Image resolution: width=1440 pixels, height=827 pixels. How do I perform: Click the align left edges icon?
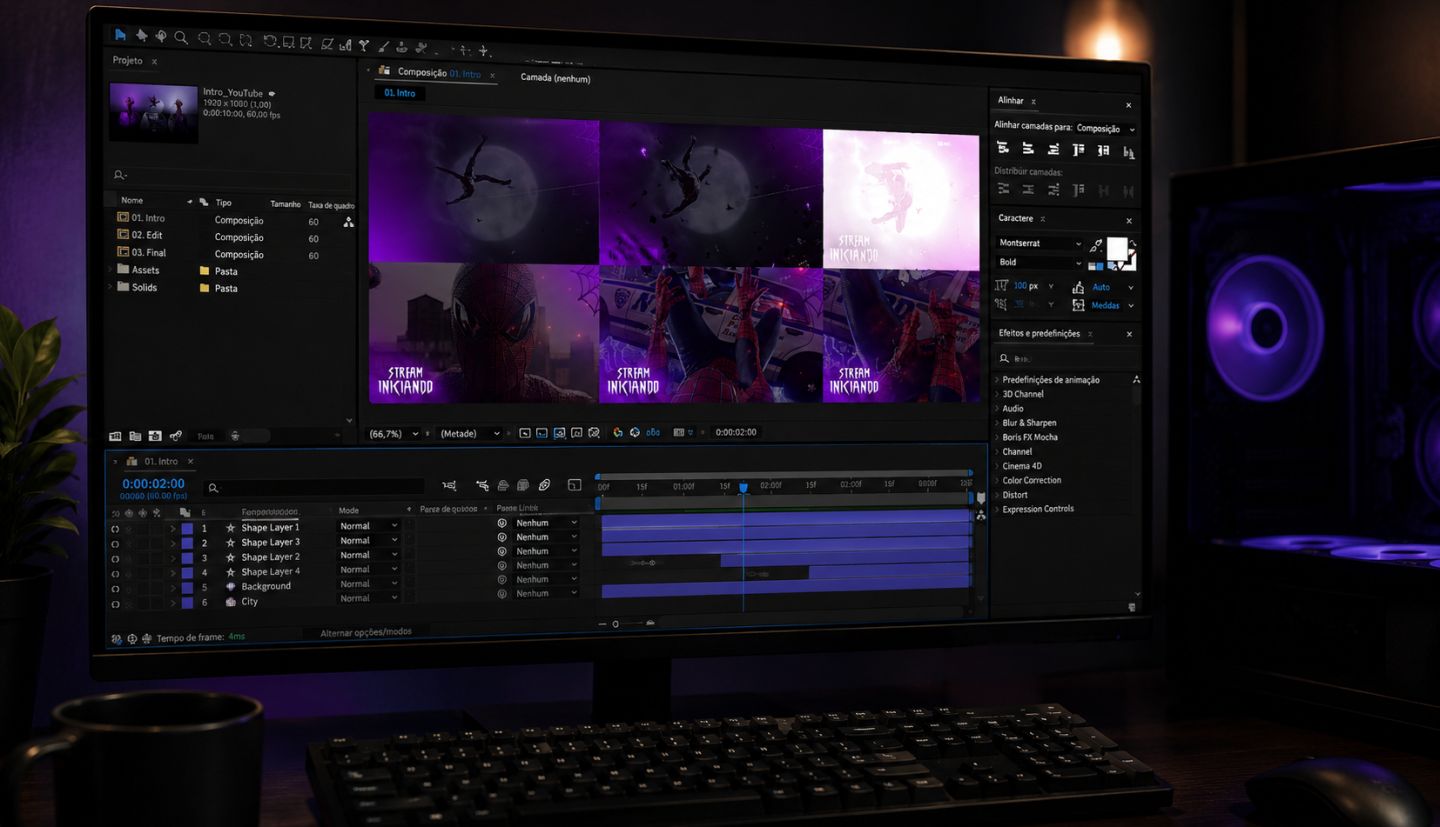[1003, 148]
